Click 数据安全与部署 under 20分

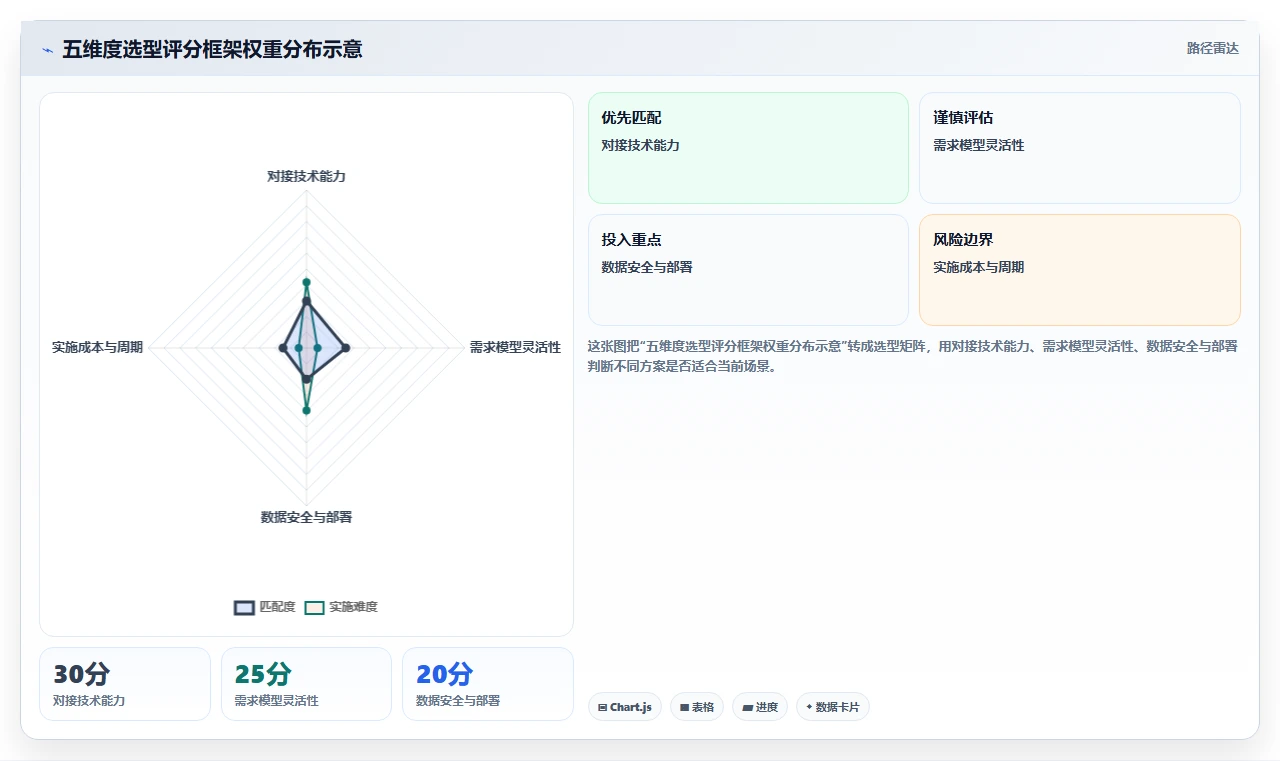[x=458, y=701]
